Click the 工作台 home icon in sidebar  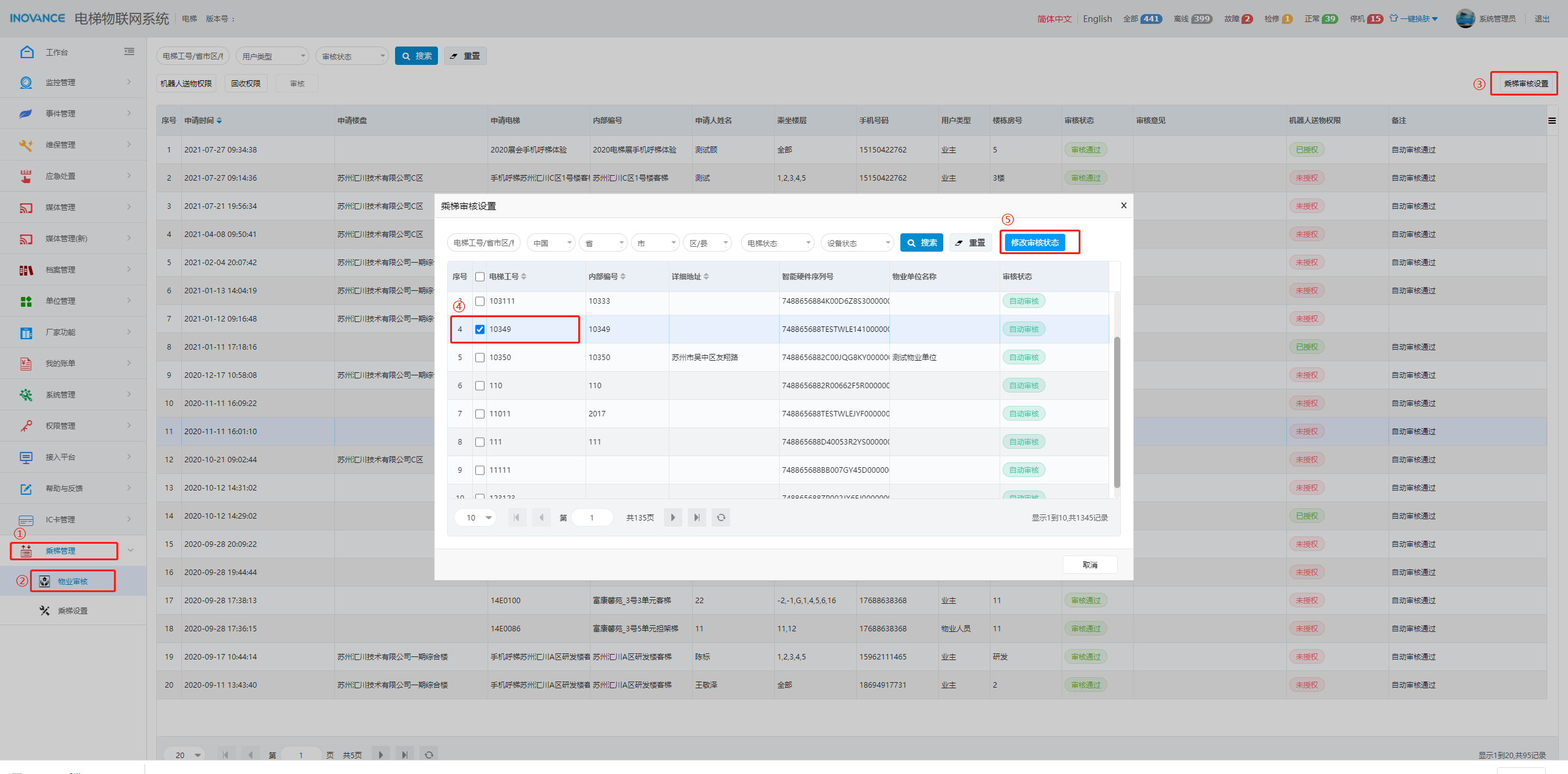(26, 52)
